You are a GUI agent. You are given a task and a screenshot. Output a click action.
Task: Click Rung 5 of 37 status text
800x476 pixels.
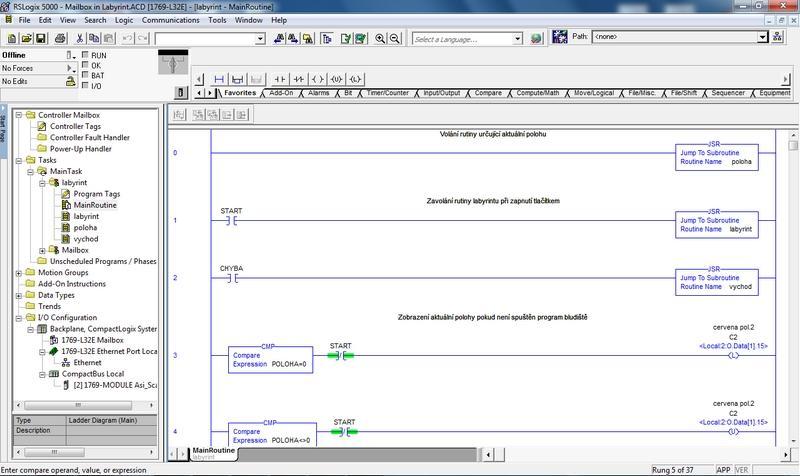coord(672,470)
